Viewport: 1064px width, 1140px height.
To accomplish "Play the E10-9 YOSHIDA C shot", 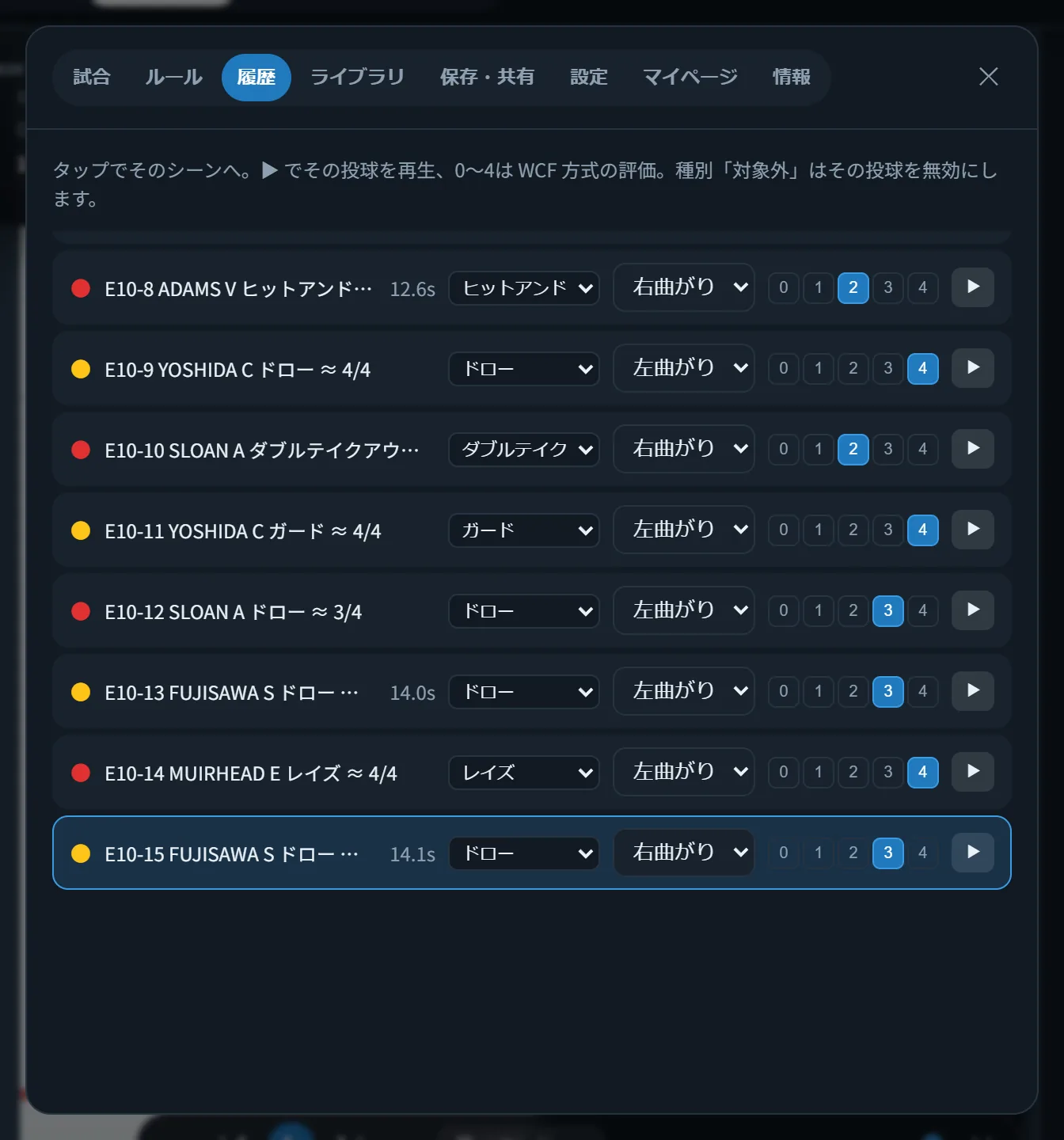I will pos(972,368).
